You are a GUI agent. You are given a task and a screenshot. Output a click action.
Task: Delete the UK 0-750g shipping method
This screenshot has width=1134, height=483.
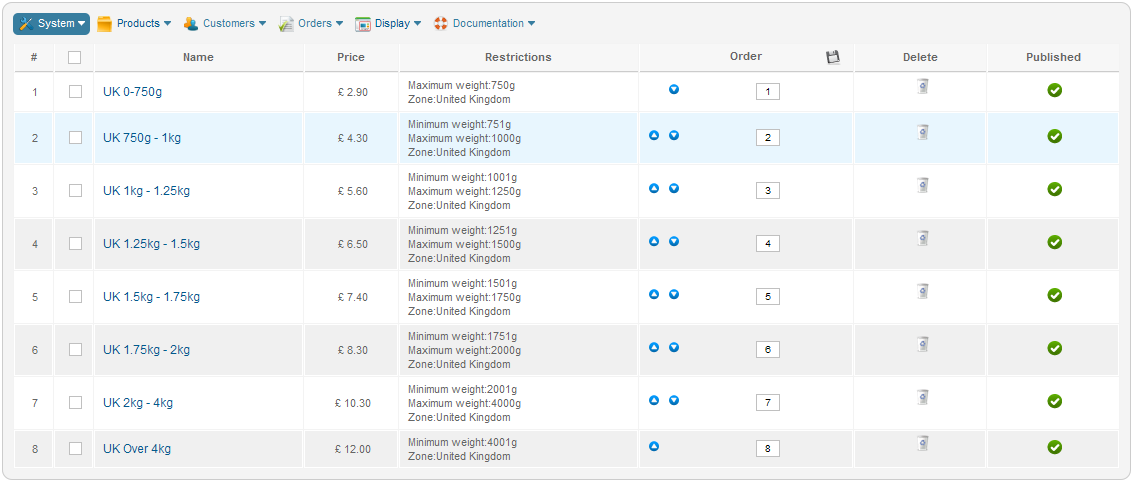922,87
